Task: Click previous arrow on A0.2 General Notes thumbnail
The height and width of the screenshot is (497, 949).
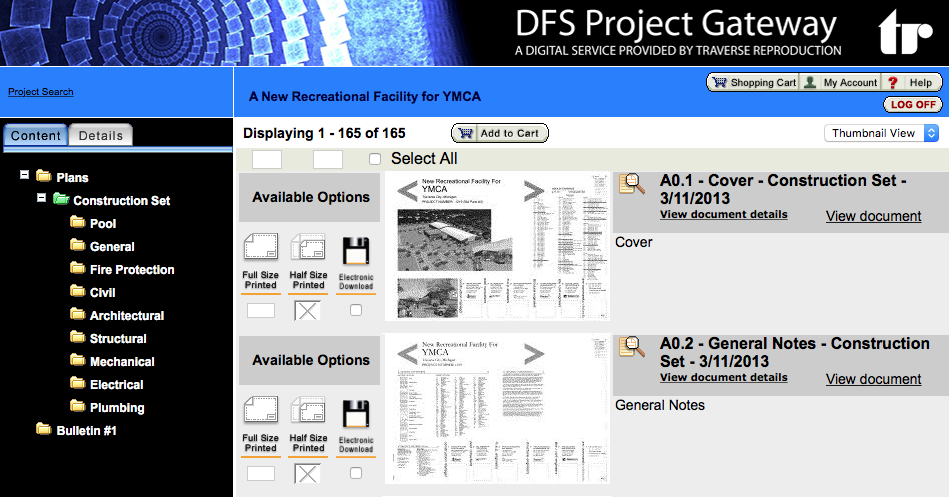Action: [x=407, y=354]
